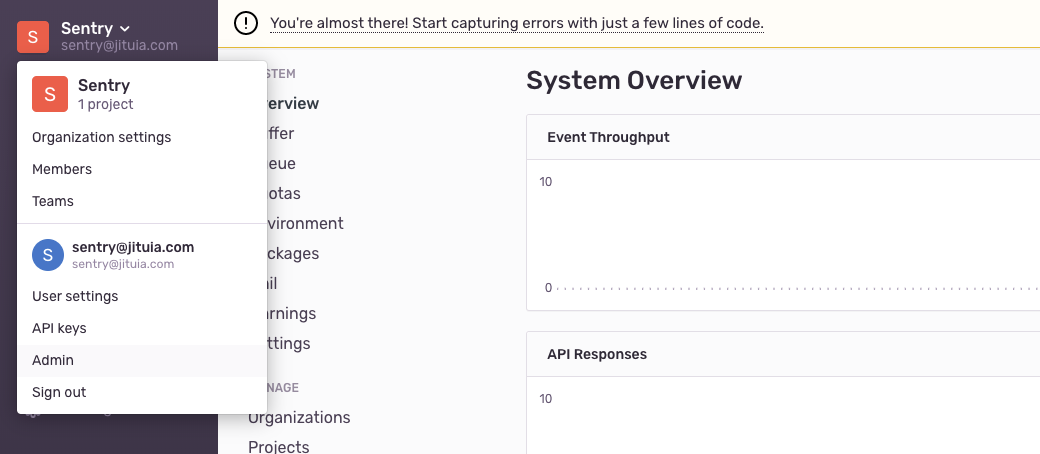Click the API Responses panel header

pyautogui.click(x=597, y=354)
